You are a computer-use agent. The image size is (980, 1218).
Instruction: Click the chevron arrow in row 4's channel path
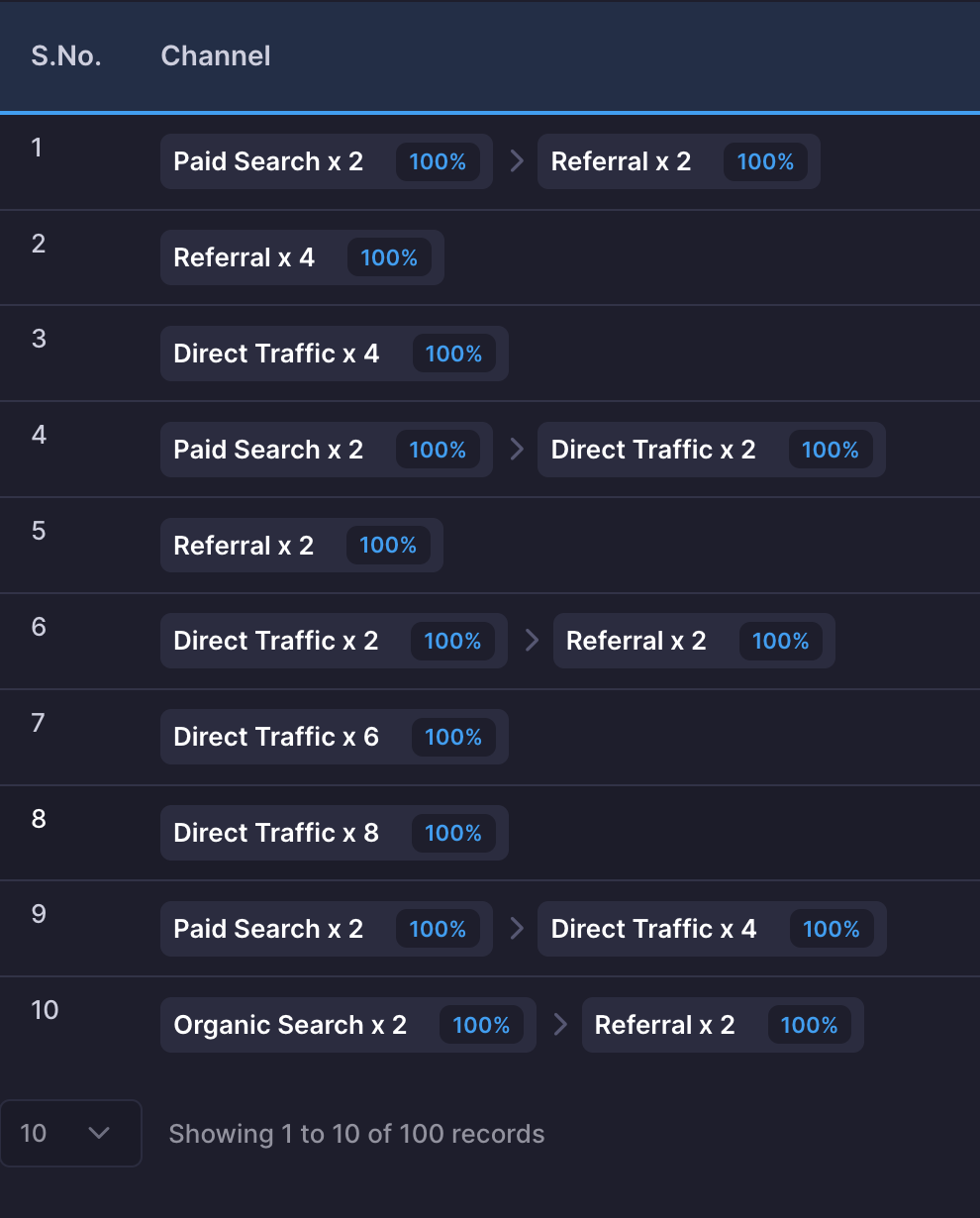[516, 450]
